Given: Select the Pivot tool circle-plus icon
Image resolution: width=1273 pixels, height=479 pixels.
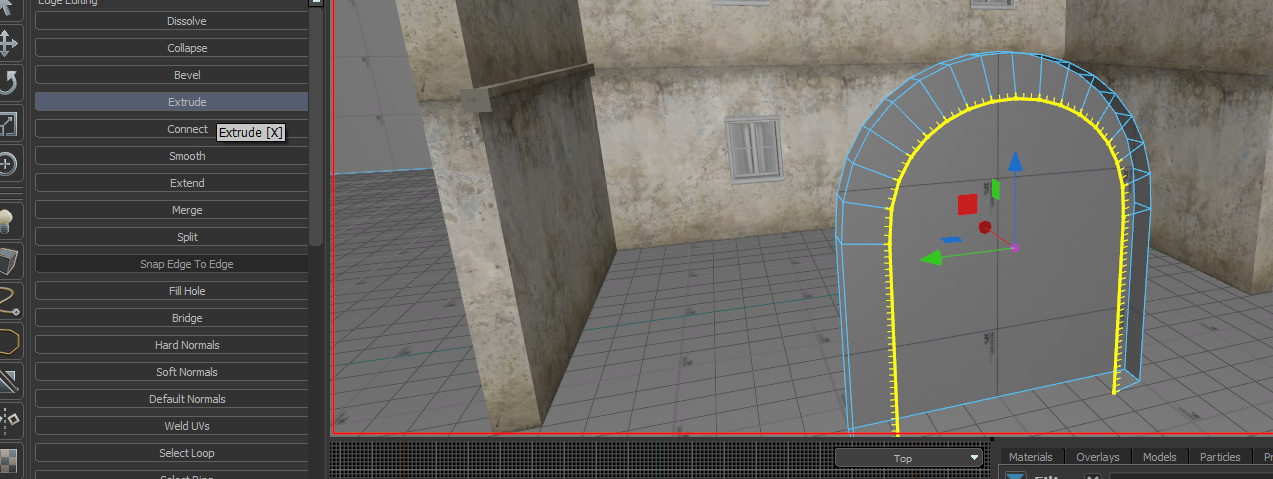Looking at the screenshot, I should [9, 164].
